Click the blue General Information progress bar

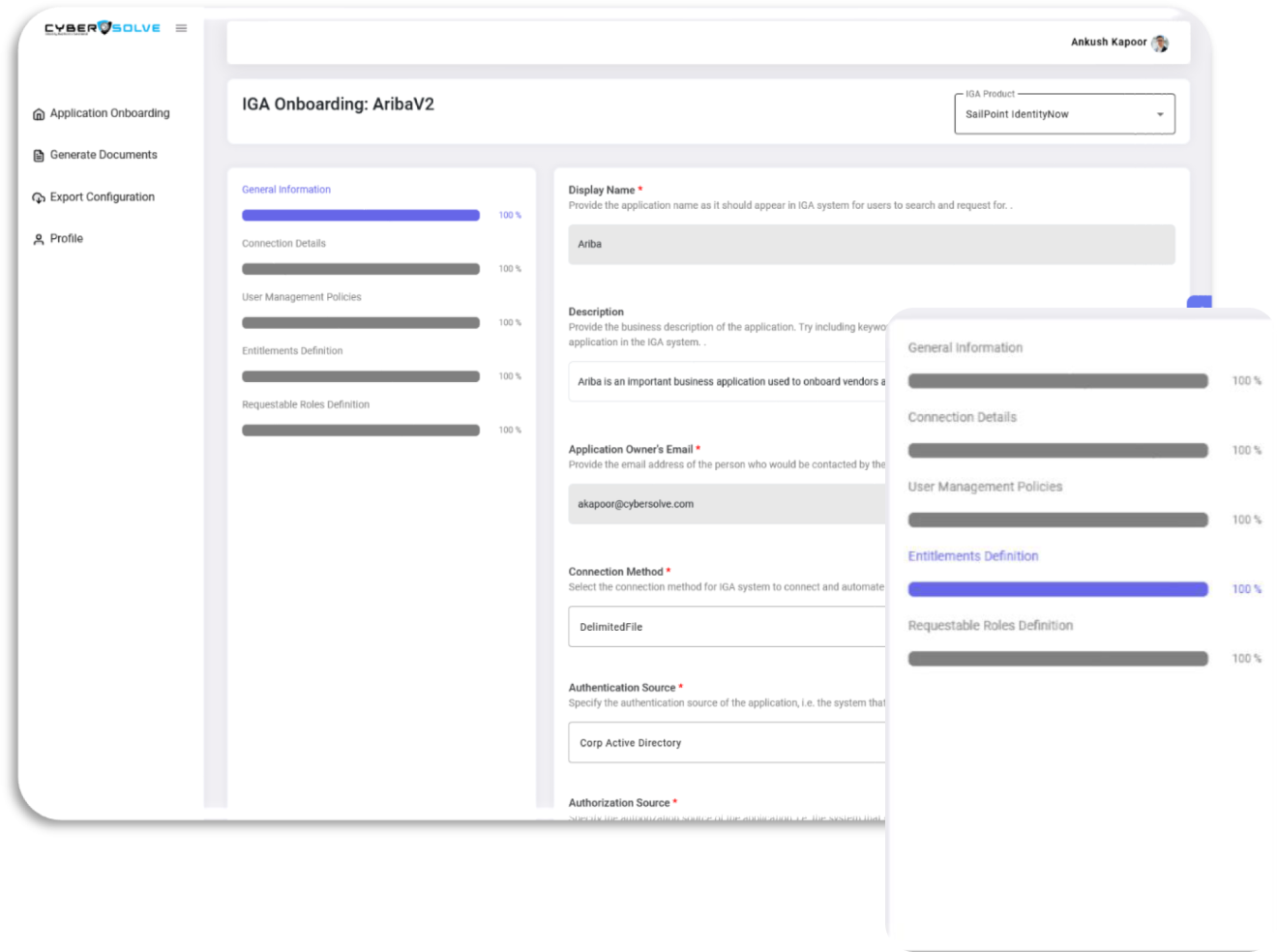[x=360, y=216]
